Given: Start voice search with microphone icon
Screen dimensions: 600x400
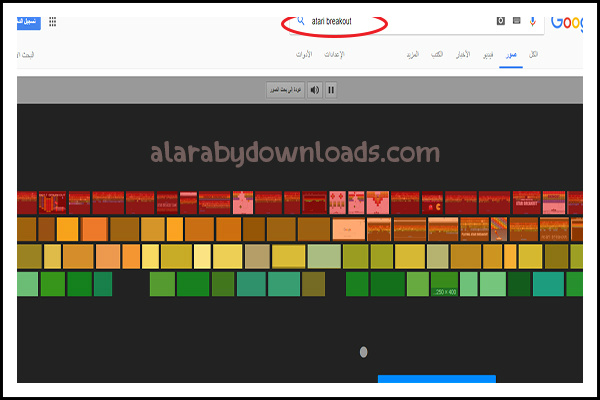Looking at the screenshot, I should pyautogui.click(x=532, y=21).
